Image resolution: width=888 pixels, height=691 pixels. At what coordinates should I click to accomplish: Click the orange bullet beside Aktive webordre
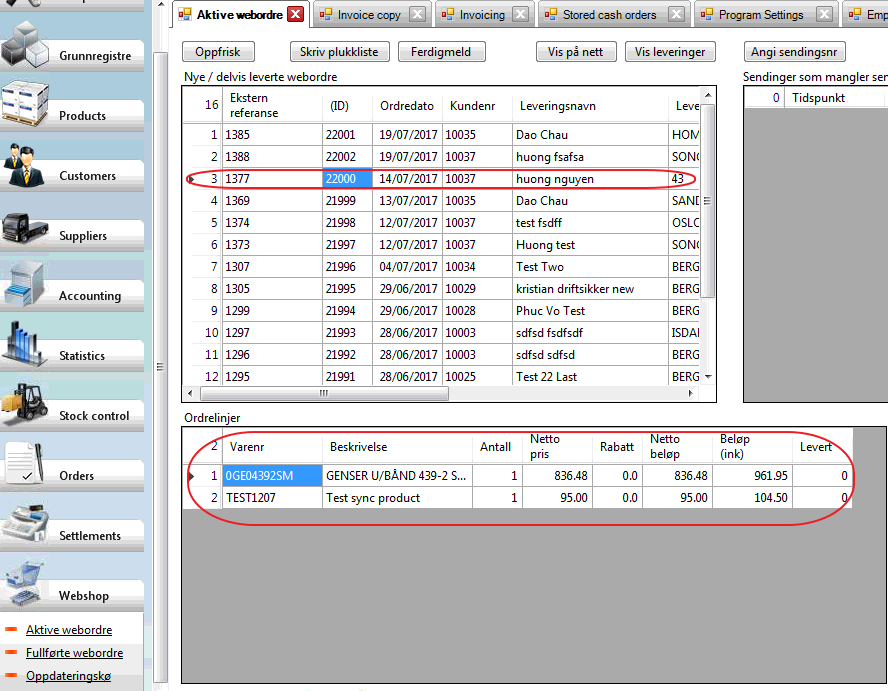[x=11, y=629]
